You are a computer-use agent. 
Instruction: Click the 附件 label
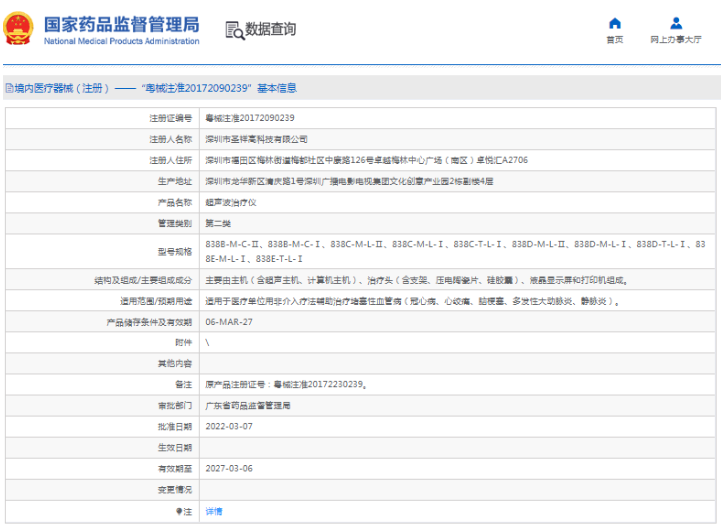click(x=183, y=343)
